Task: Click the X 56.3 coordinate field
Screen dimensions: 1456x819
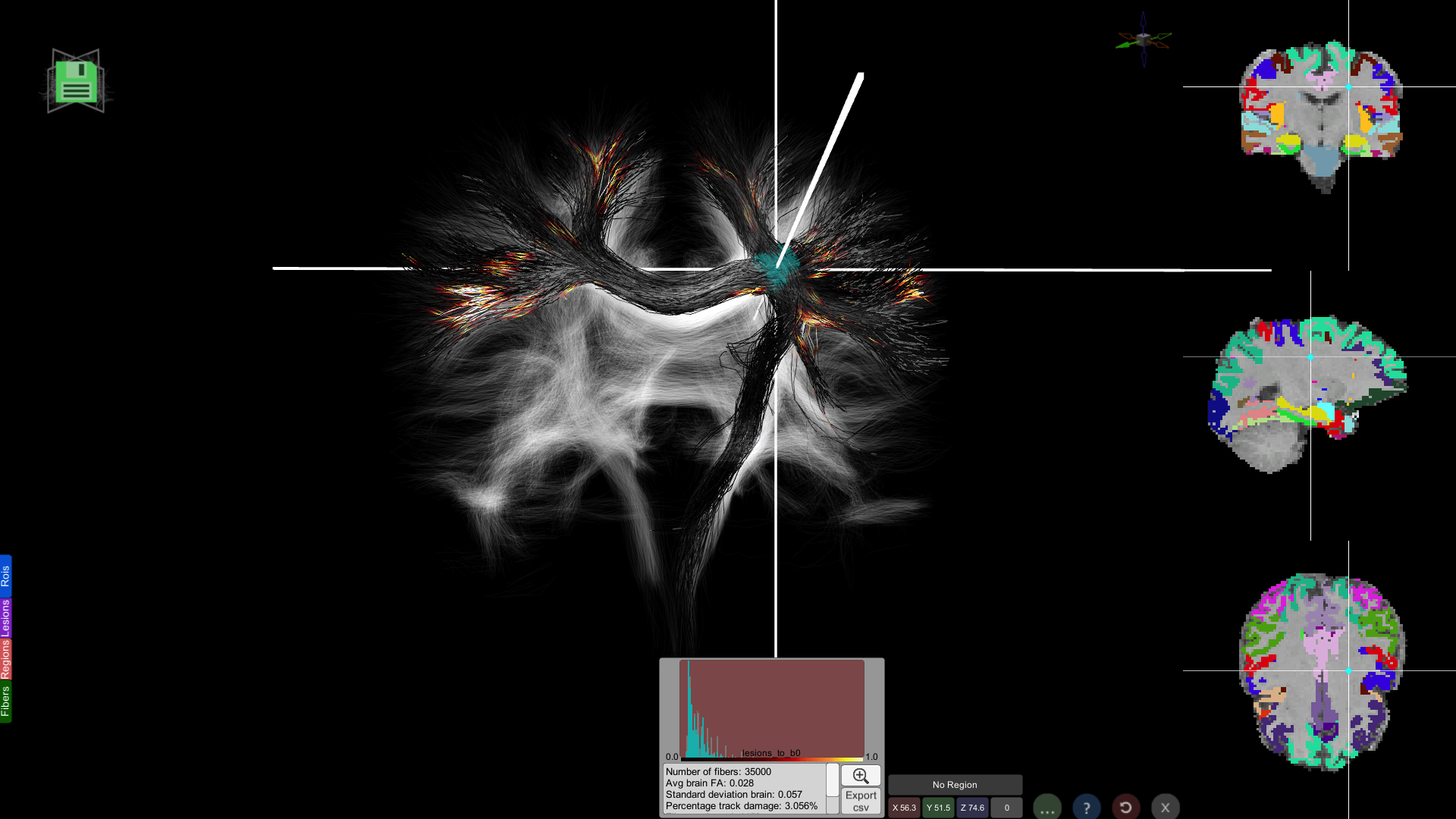Action: pyautogui.click(x=904, y=808)
